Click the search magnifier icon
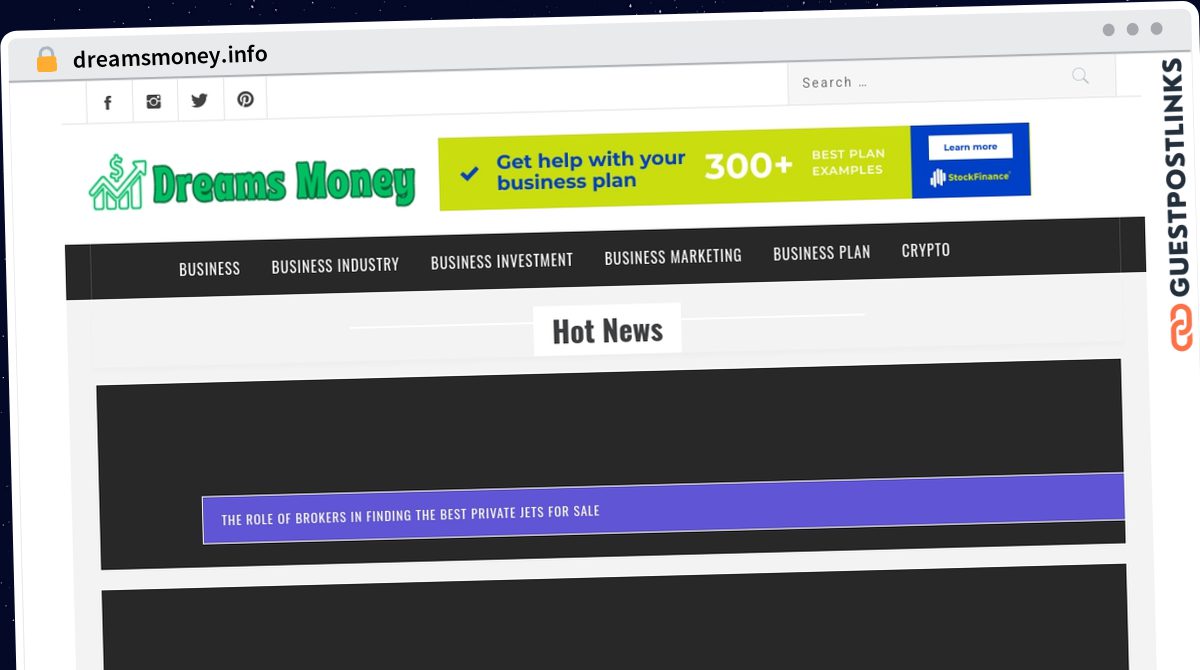The image size is (1200, 670). point(1080,76)
